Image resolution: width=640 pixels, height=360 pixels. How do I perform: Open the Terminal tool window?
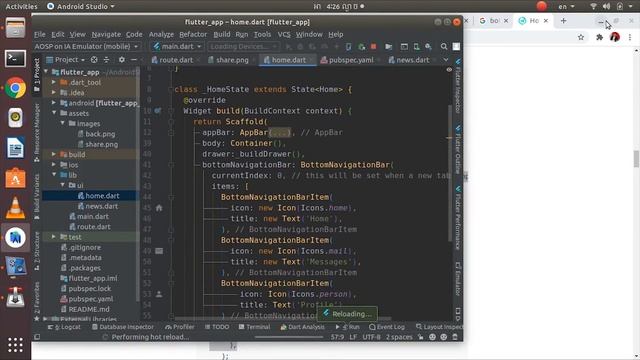tap(254, 327)
